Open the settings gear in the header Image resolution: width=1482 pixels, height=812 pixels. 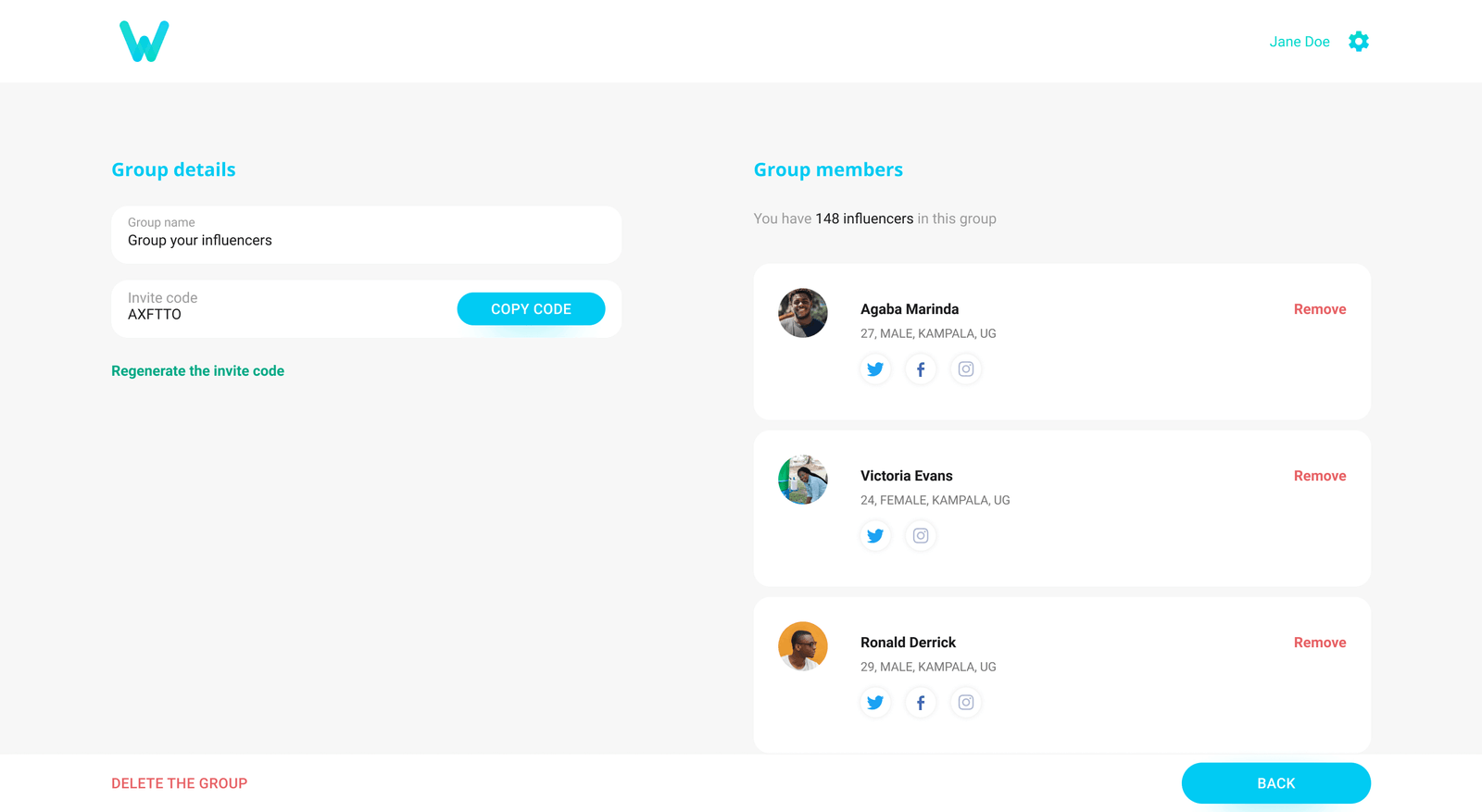[1358, 41]
